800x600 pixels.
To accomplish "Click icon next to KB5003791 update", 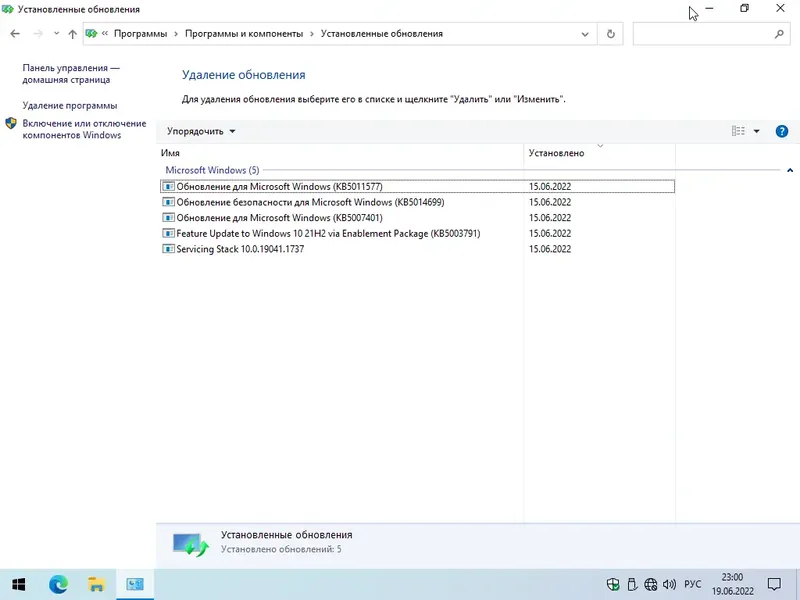I will (168, 234).
